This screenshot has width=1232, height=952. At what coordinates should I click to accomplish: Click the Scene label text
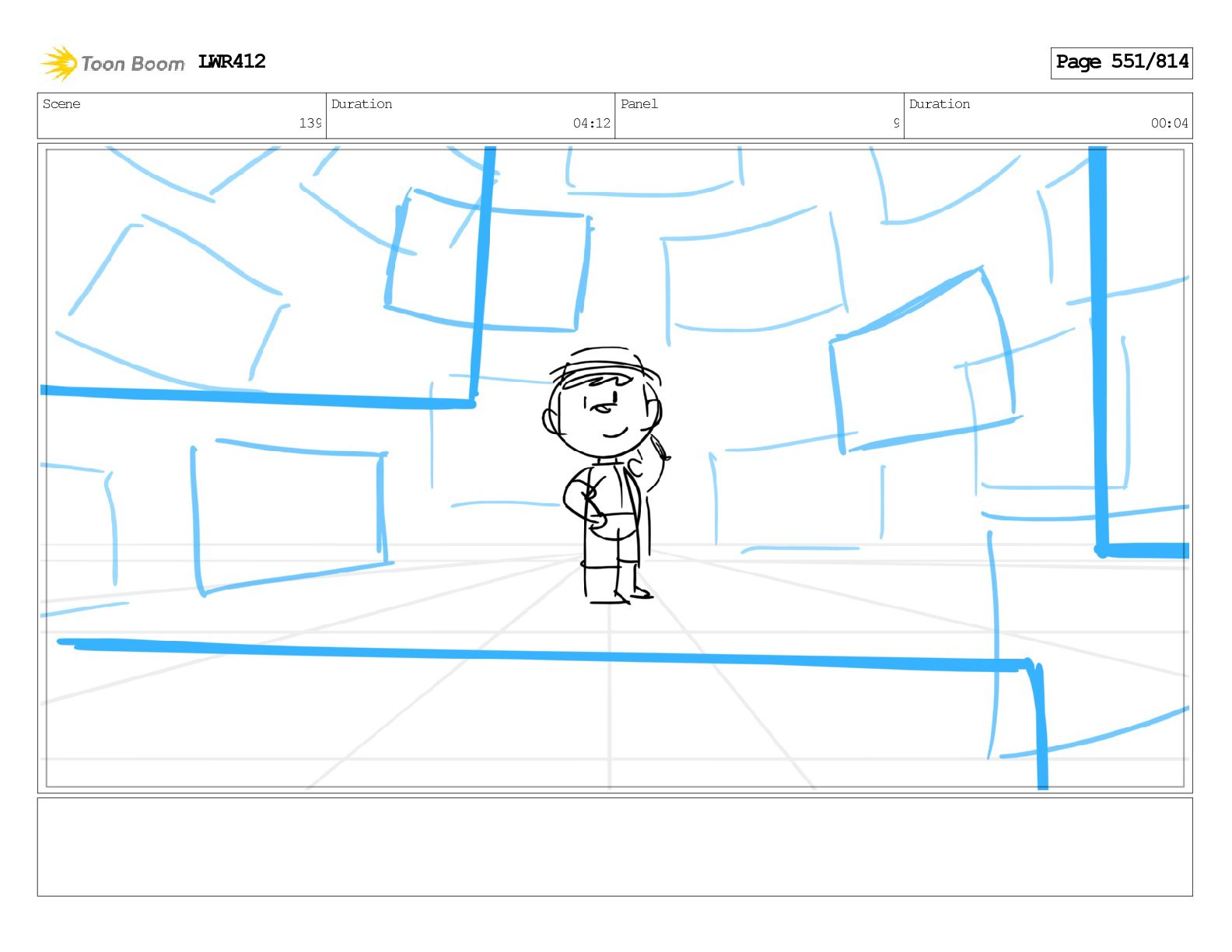tap(61, 104)
